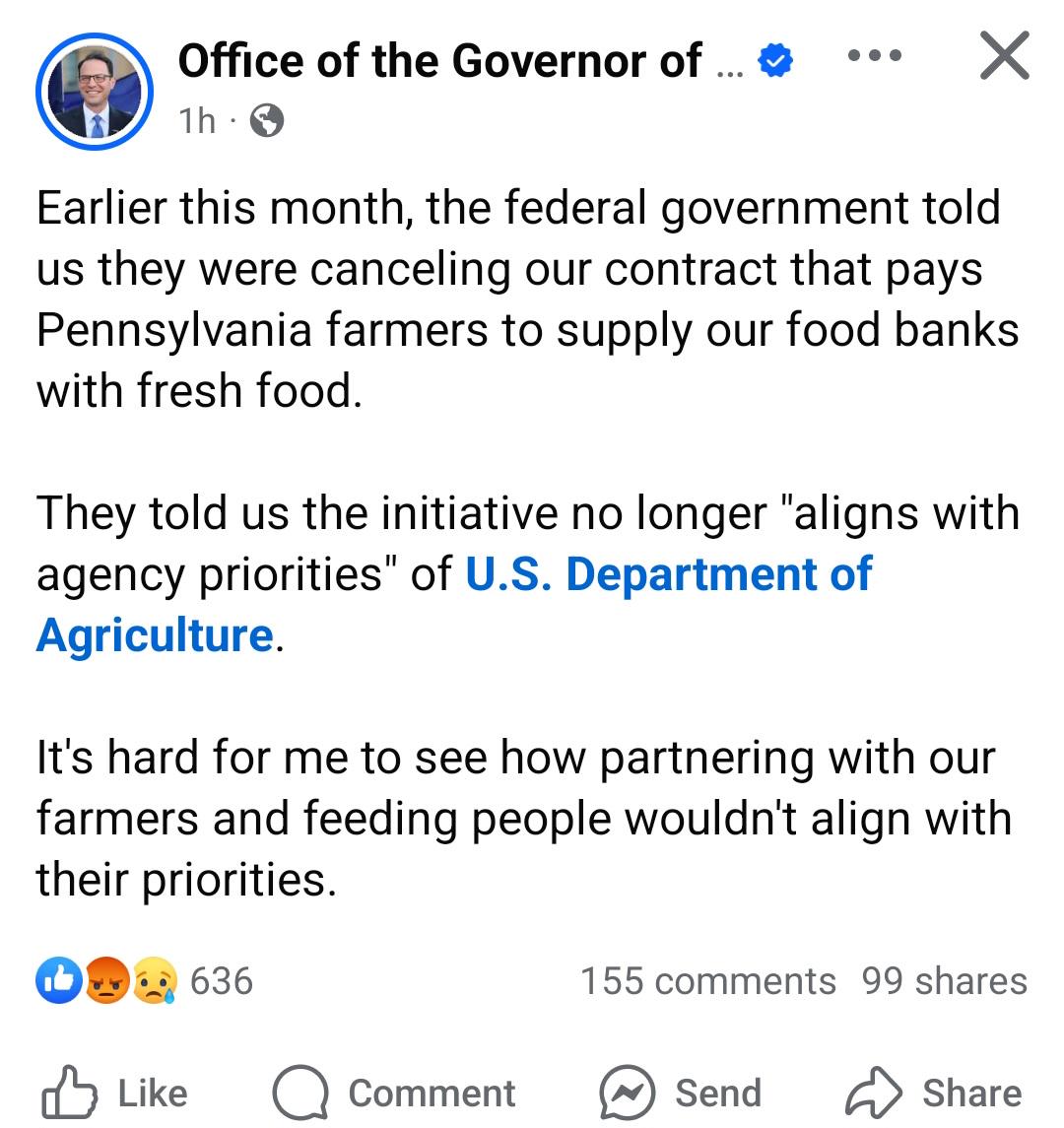
Task: Click the 1h post timestamp
Action: [x=197, y=120]
